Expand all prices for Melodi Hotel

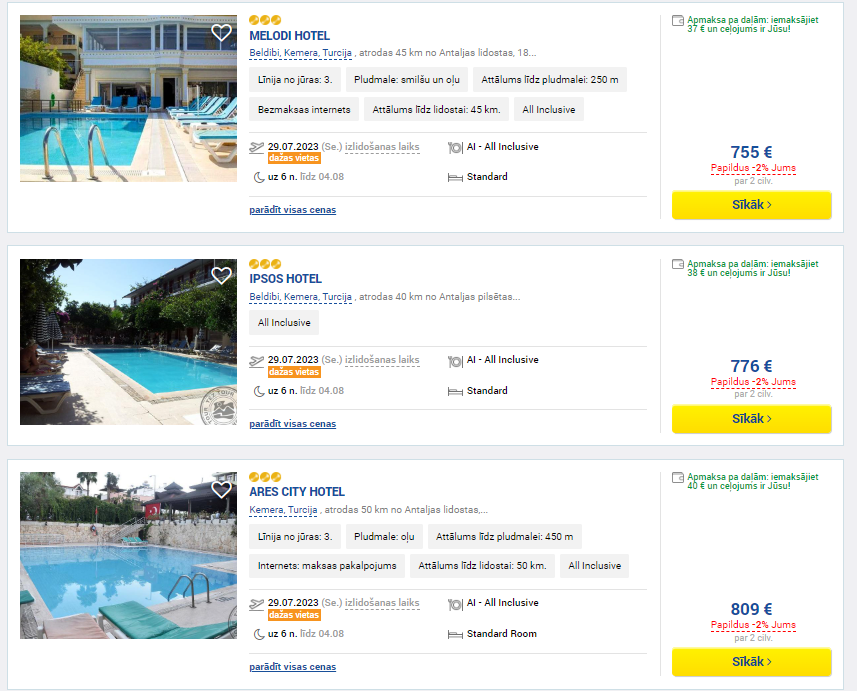(292, 210)
